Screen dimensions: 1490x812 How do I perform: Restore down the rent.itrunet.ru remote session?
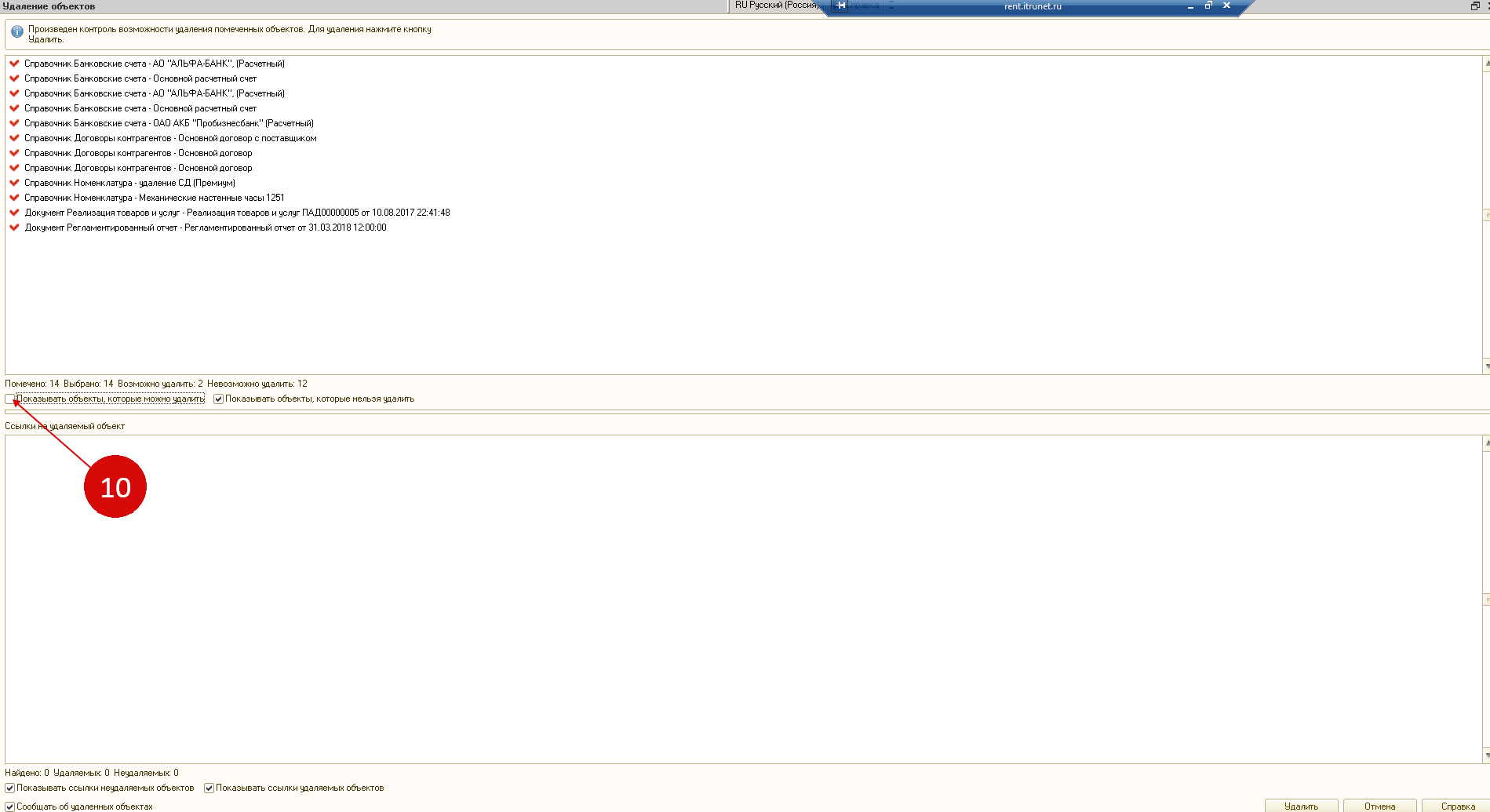click(x=1208, y=5)
